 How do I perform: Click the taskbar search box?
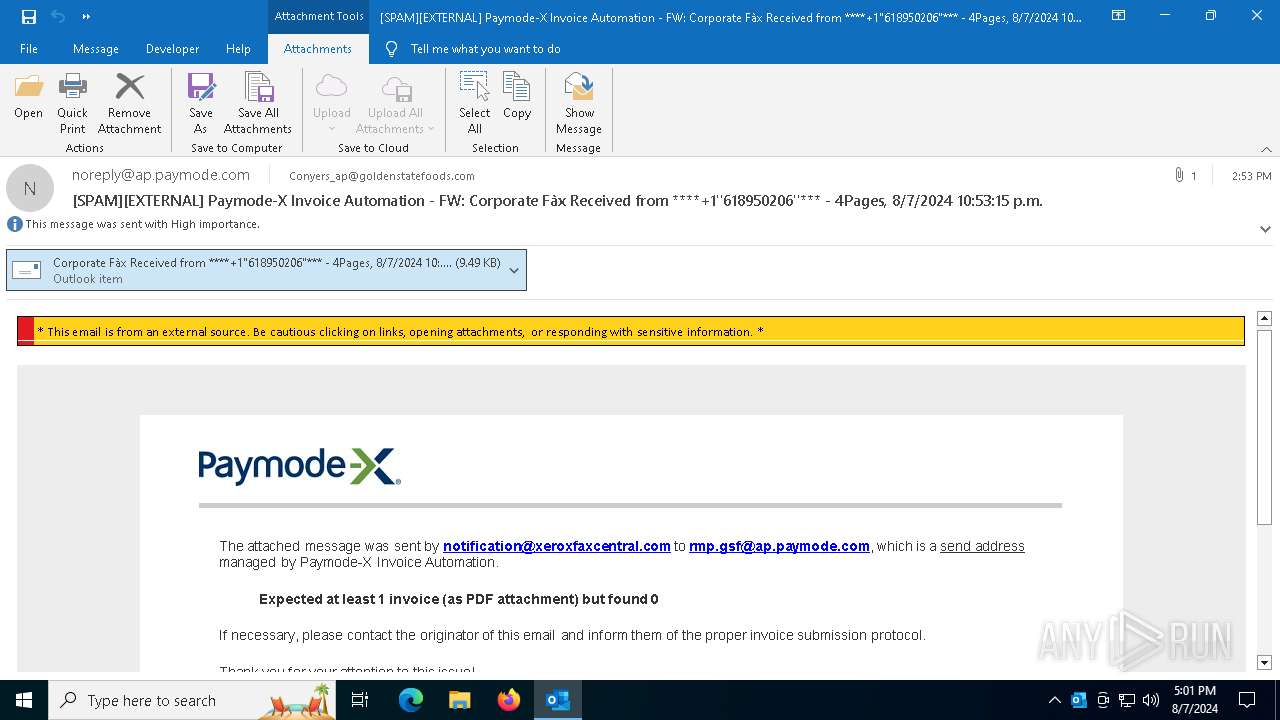pos(192,700)
